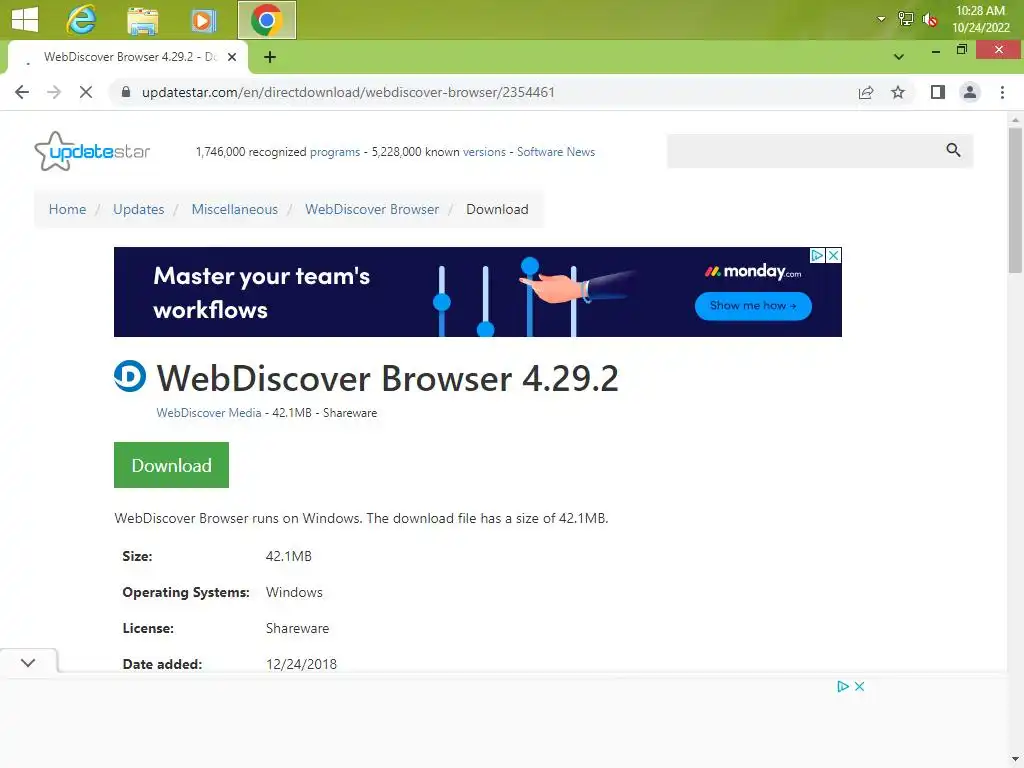Open the Windows Start button

pyautogui.click(x=24, y=20)
